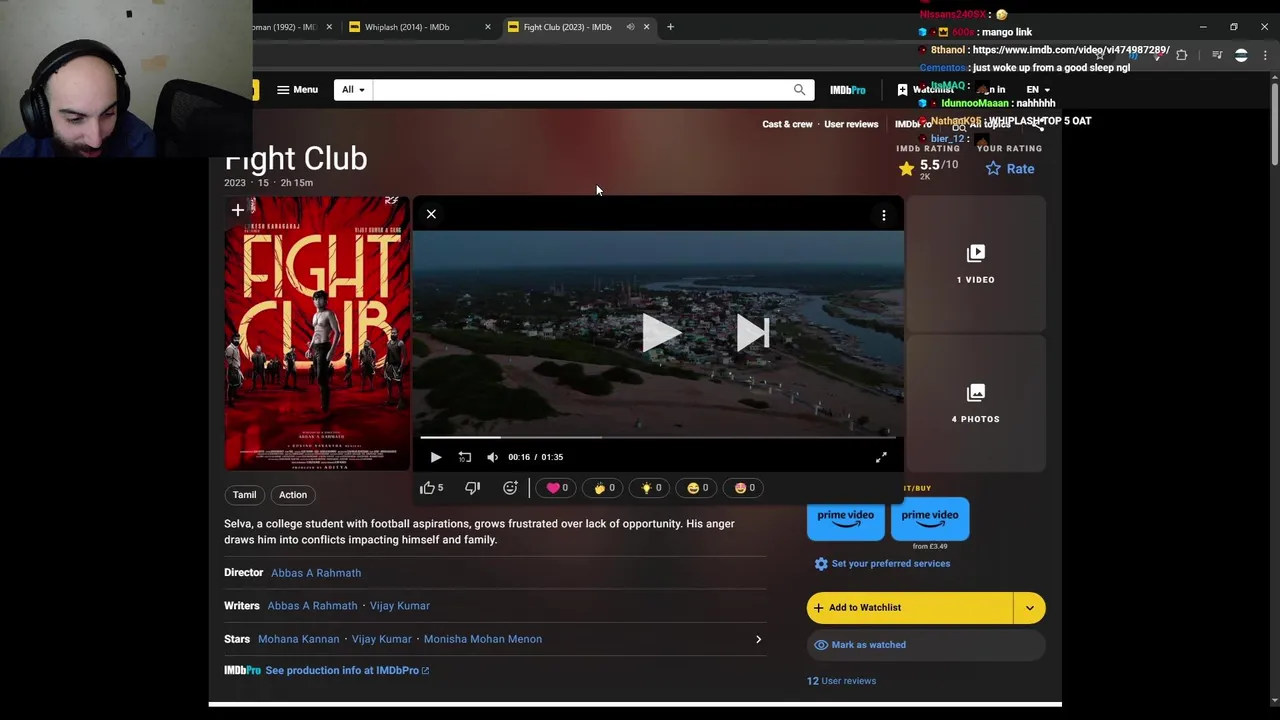Screen dimensions: 1280x720
Task: Select the Action genre chip
Action: coord(293,495)
